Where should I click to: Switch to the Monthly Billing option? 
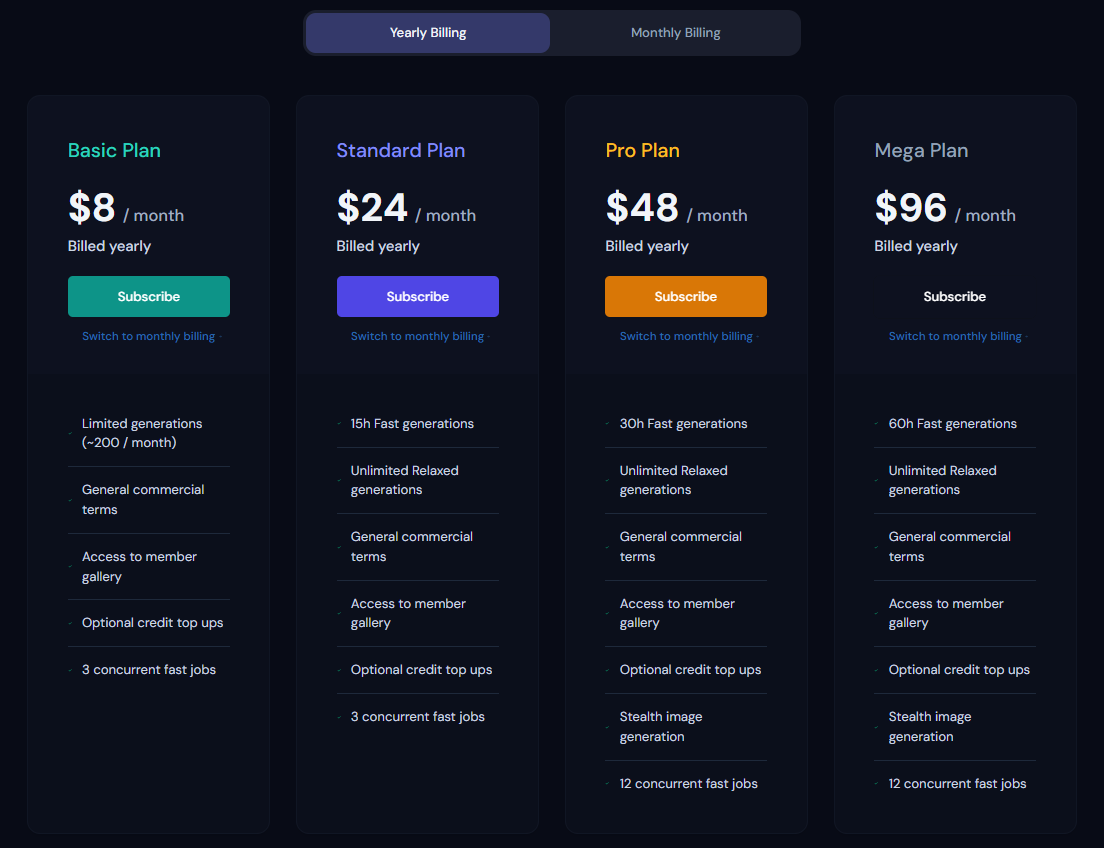pos(675,33)
